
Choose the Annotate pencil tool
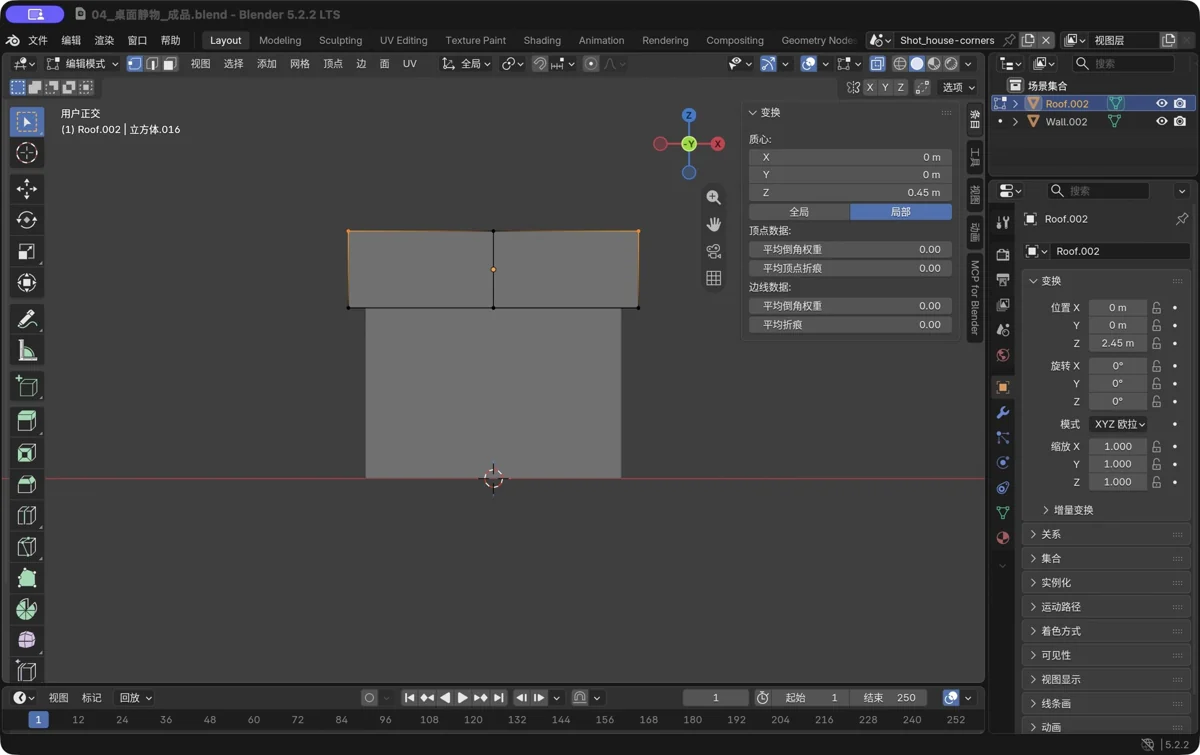tap(27, 319)
